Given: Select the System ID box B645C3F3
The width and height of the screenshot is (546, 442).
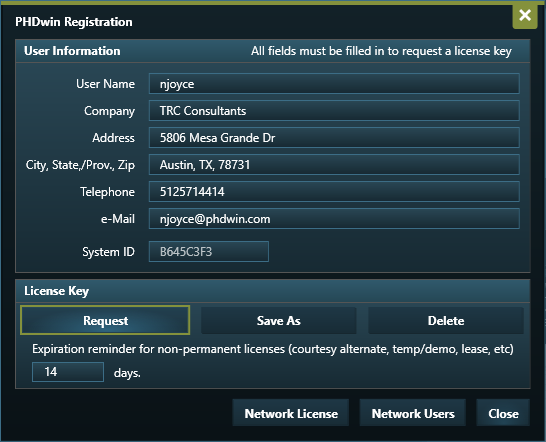Looking at the screenshot, I should [209, 251].
